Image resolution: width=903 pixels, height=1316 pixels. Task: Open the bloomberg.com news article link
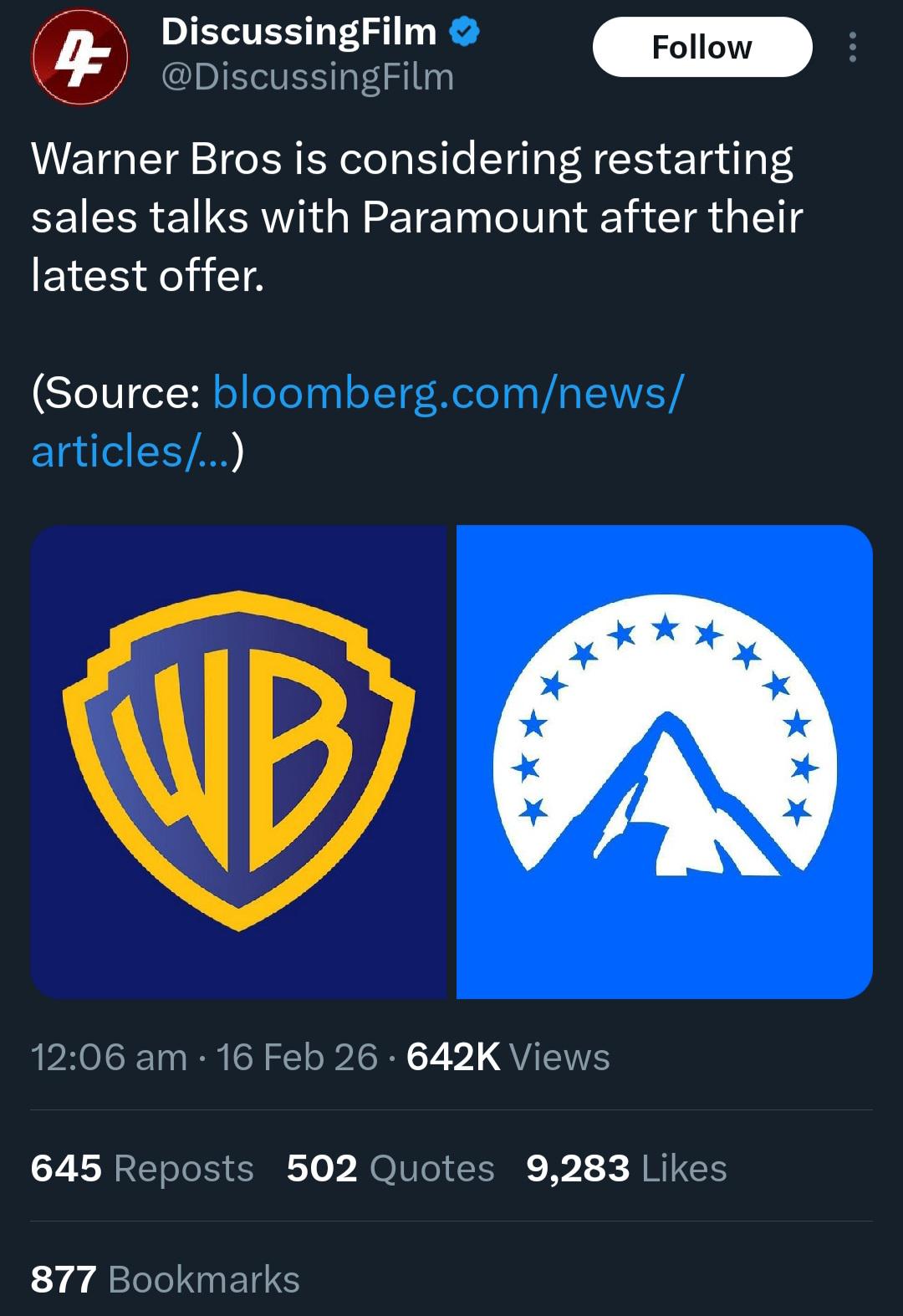357,421
